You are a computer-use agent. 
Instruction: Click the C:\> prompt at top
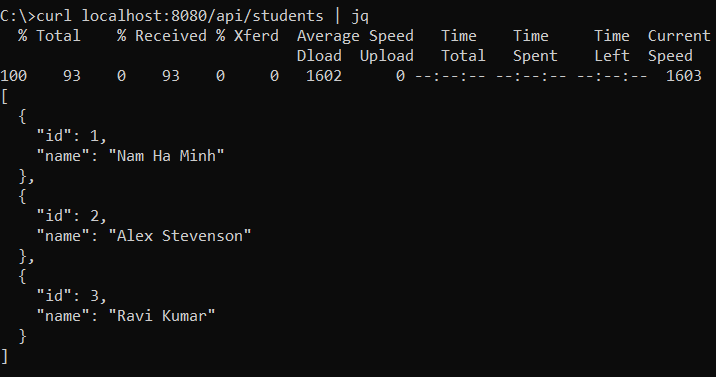point(18,16)
